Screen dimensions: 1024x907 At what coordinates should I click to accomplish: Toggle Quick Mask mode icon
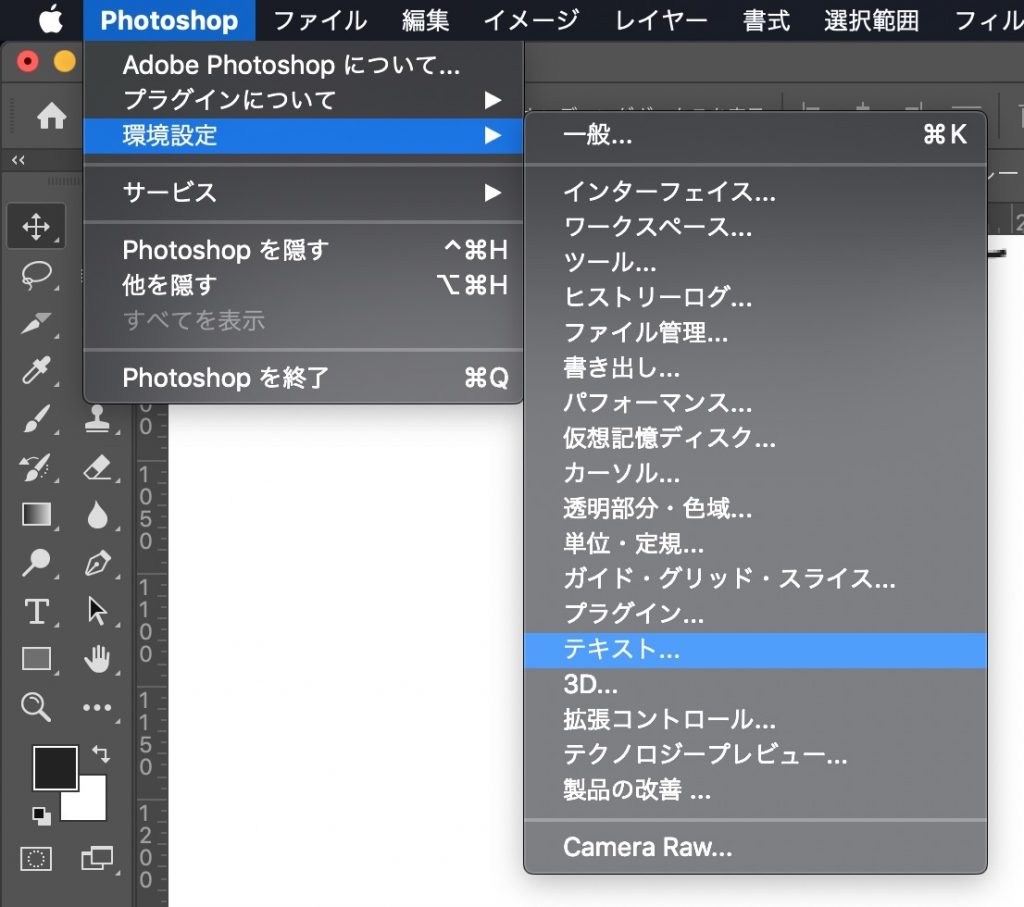pos(36,859)
